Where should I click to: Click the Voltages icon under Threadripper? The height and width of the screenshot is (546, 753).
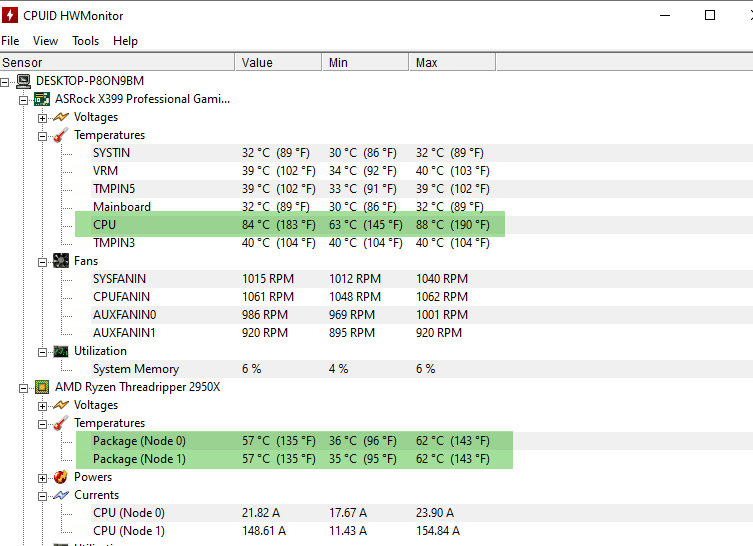pos(61,405)
